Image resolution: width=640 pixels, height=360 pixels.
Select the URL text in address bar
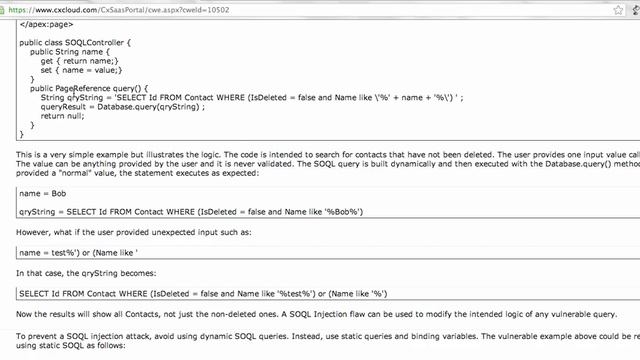click(119, 10)
